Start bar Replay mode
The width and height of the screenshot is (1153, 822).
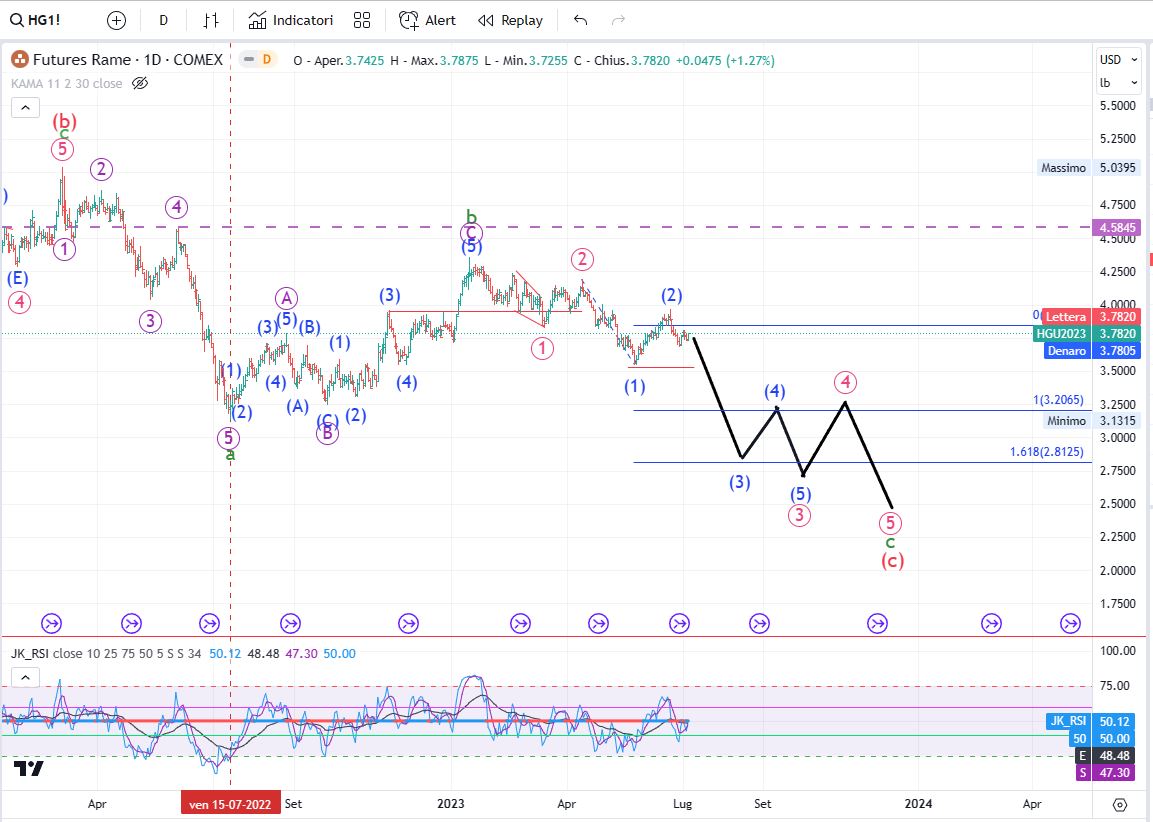pos(510,20)
